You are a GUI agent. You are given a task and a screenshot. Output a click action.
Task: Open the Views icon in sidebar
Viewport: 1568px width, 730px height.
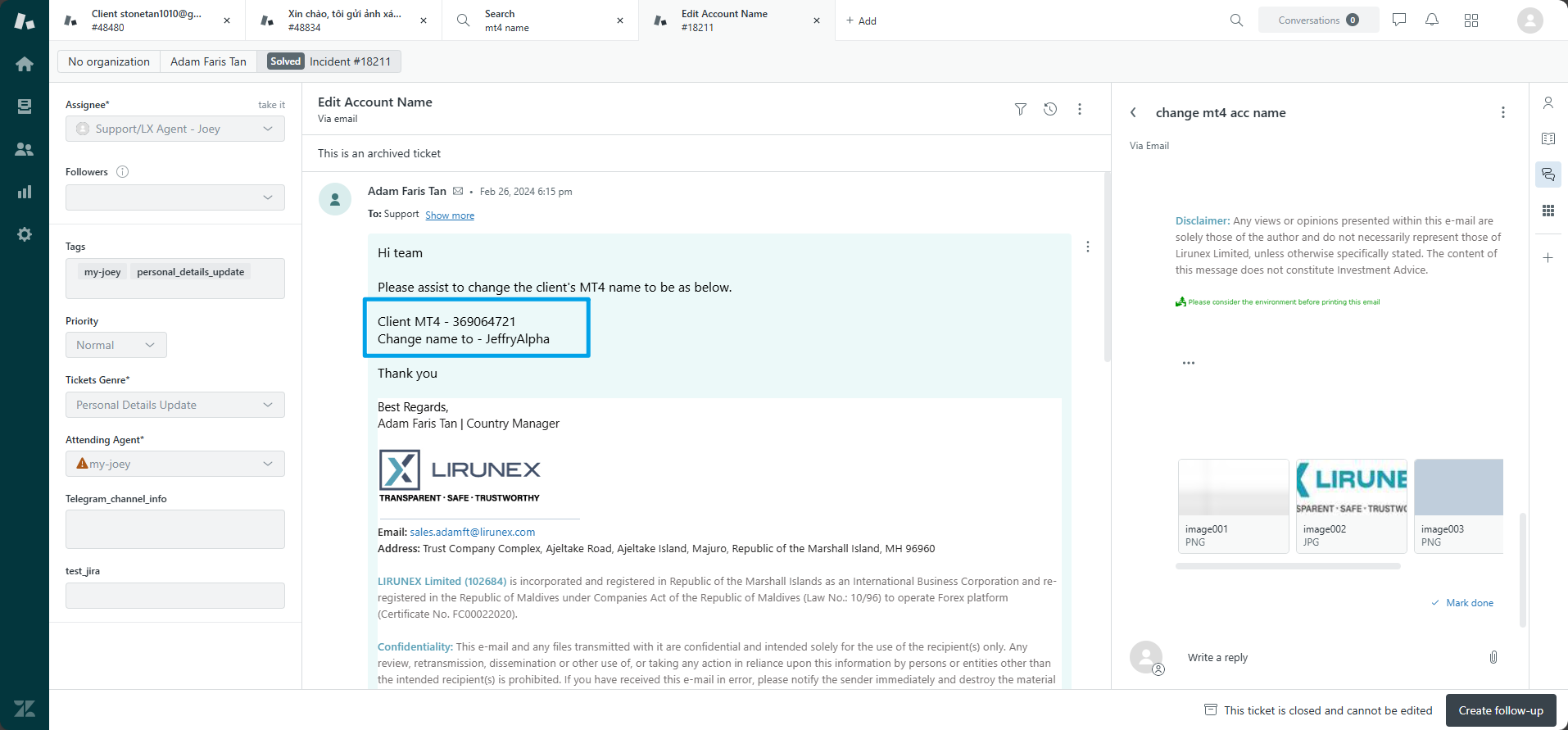pos(25,107)
